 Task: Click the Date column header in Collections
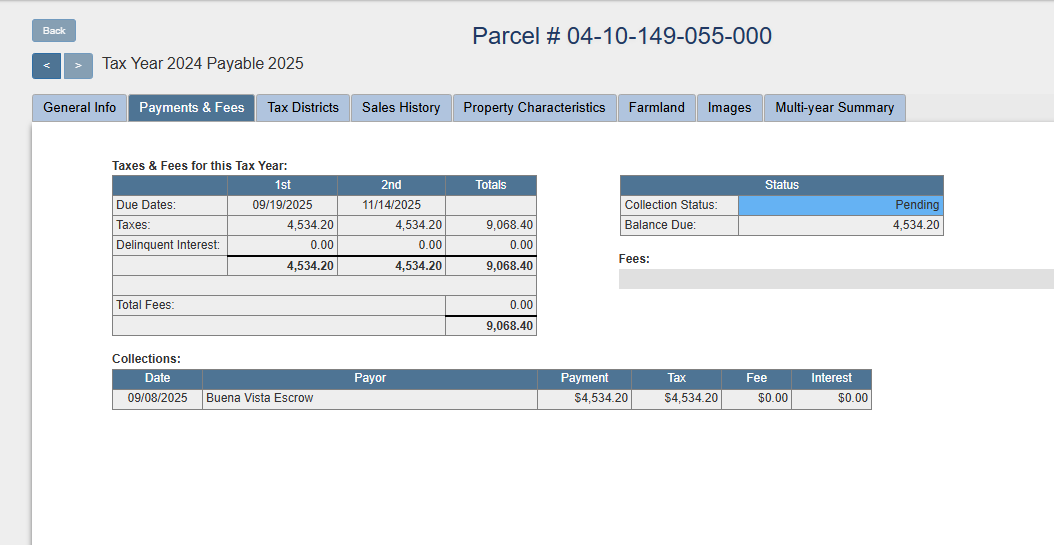click(x=158, y=378)
